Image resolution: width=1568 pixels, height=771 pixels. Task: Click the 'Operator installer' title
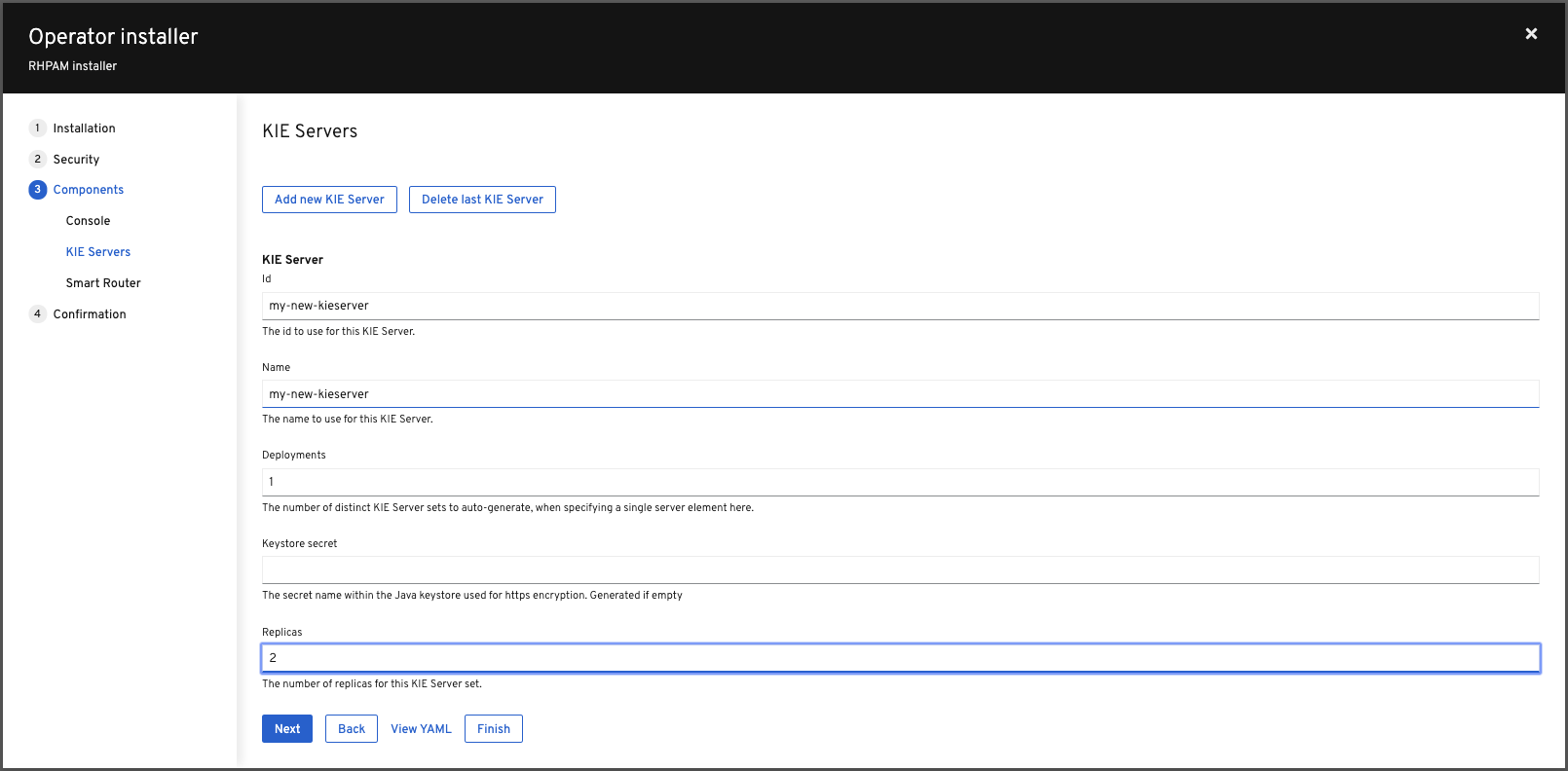click(x=113, y=37)
